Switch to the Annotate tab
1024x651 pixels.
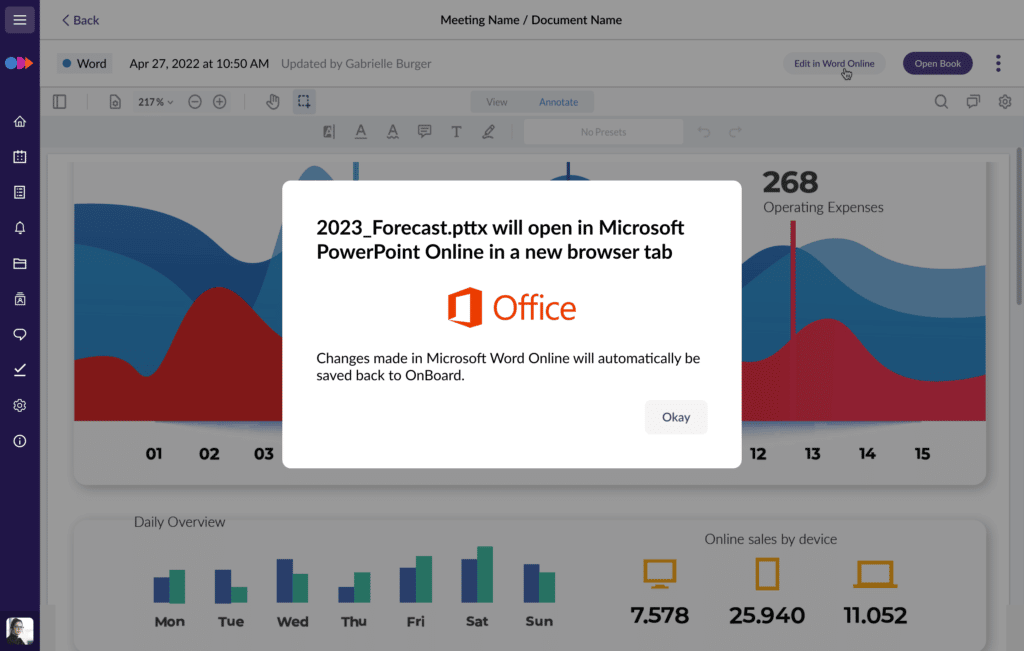point(558,101)
